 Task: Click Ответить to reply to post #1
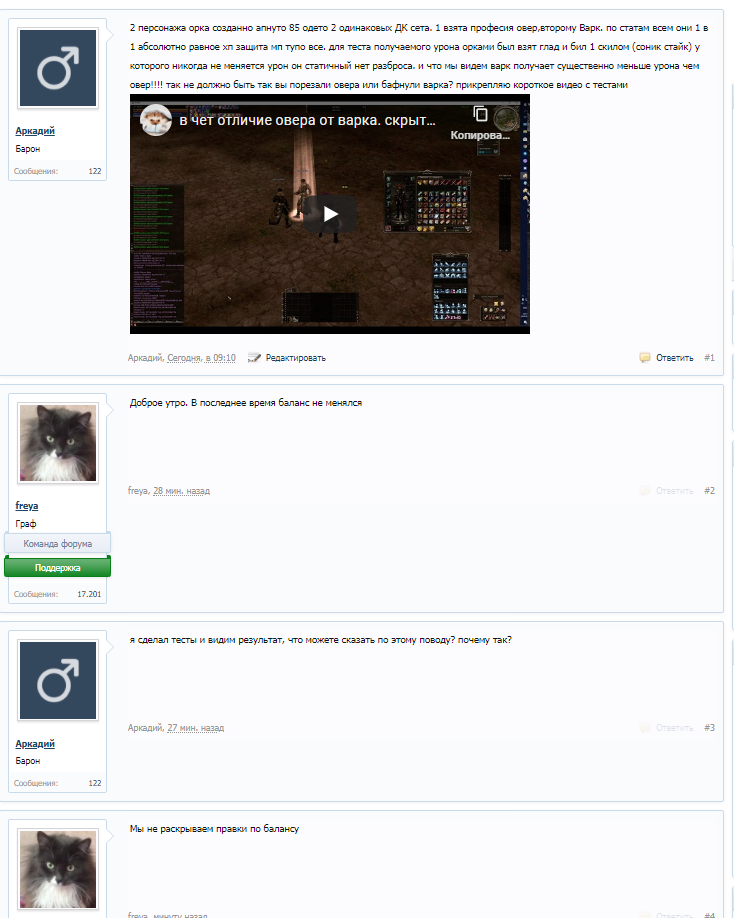point(674,358)
